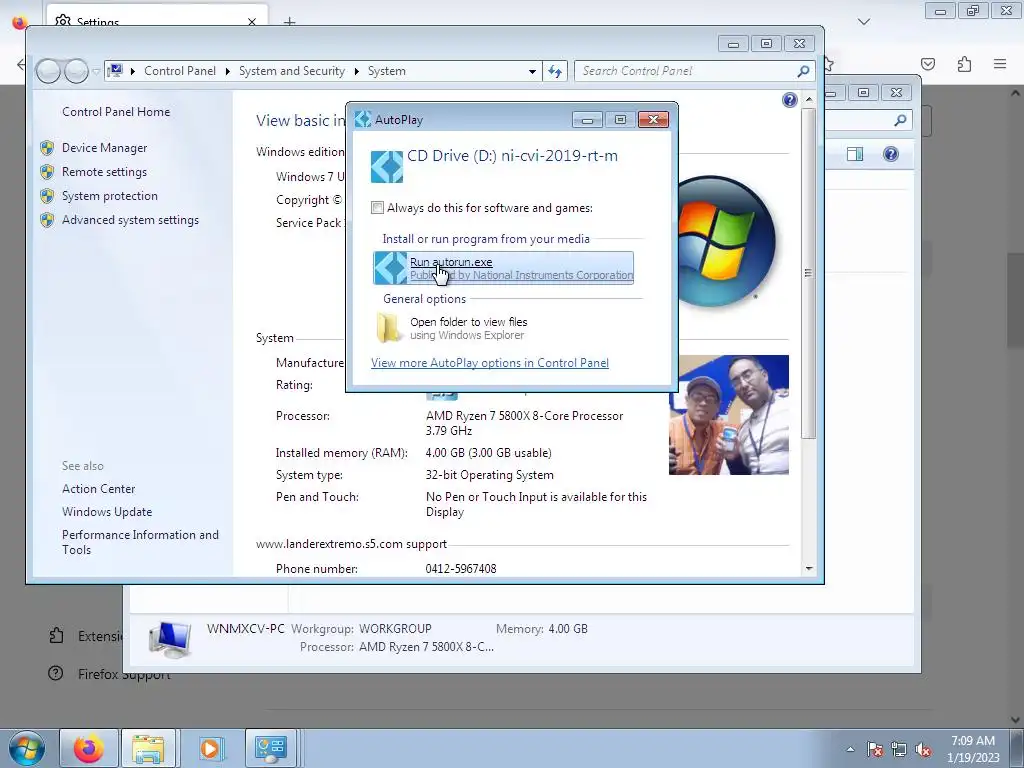Click the shield icon beside System protection

pos(47,196)
